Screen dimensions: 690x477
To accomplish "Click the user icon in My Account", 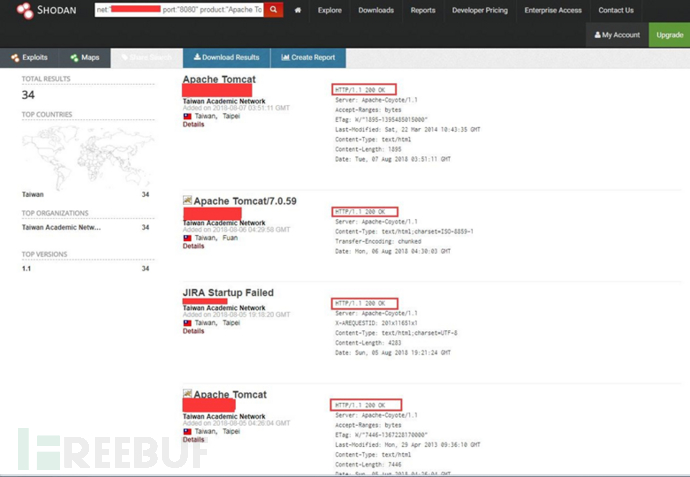I will pos(598,35).
